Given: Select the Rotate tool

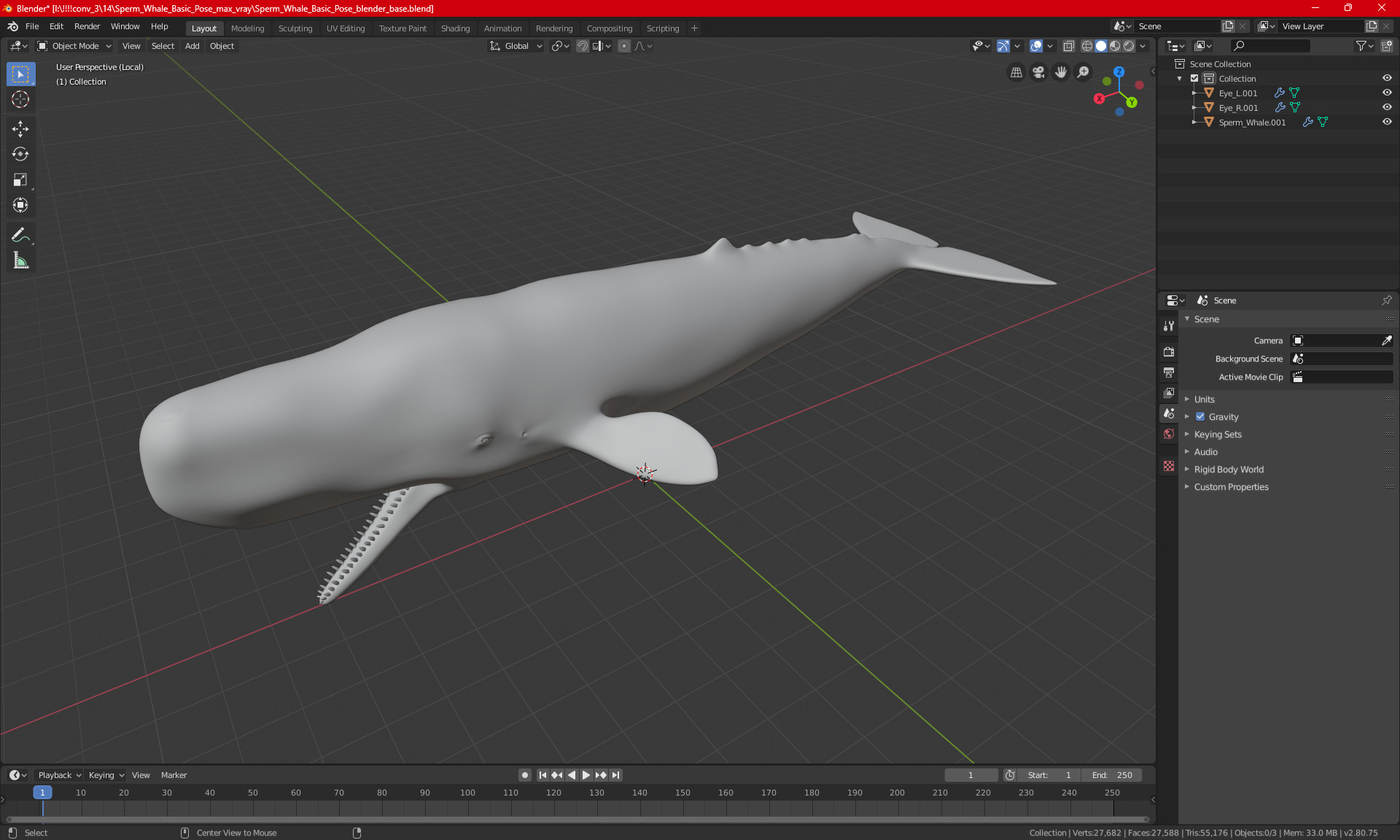Looking at the screenshot, I should point(20,154).
